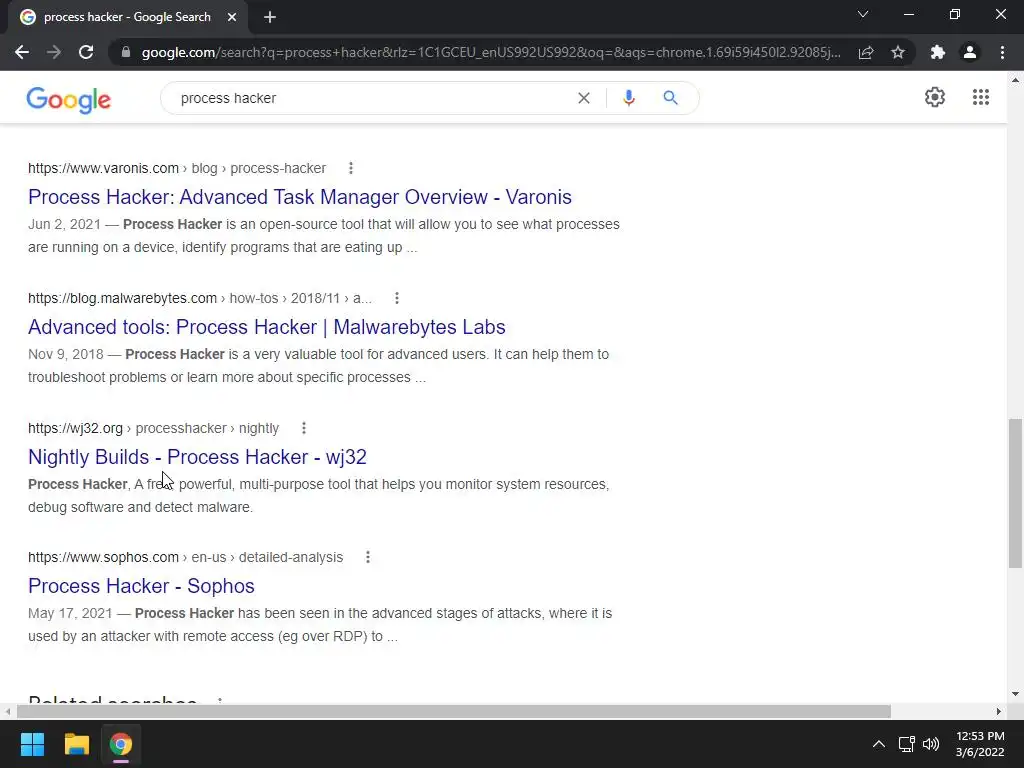Open the volume tray icon
The image size is (1024, 768).
(931, 744)
